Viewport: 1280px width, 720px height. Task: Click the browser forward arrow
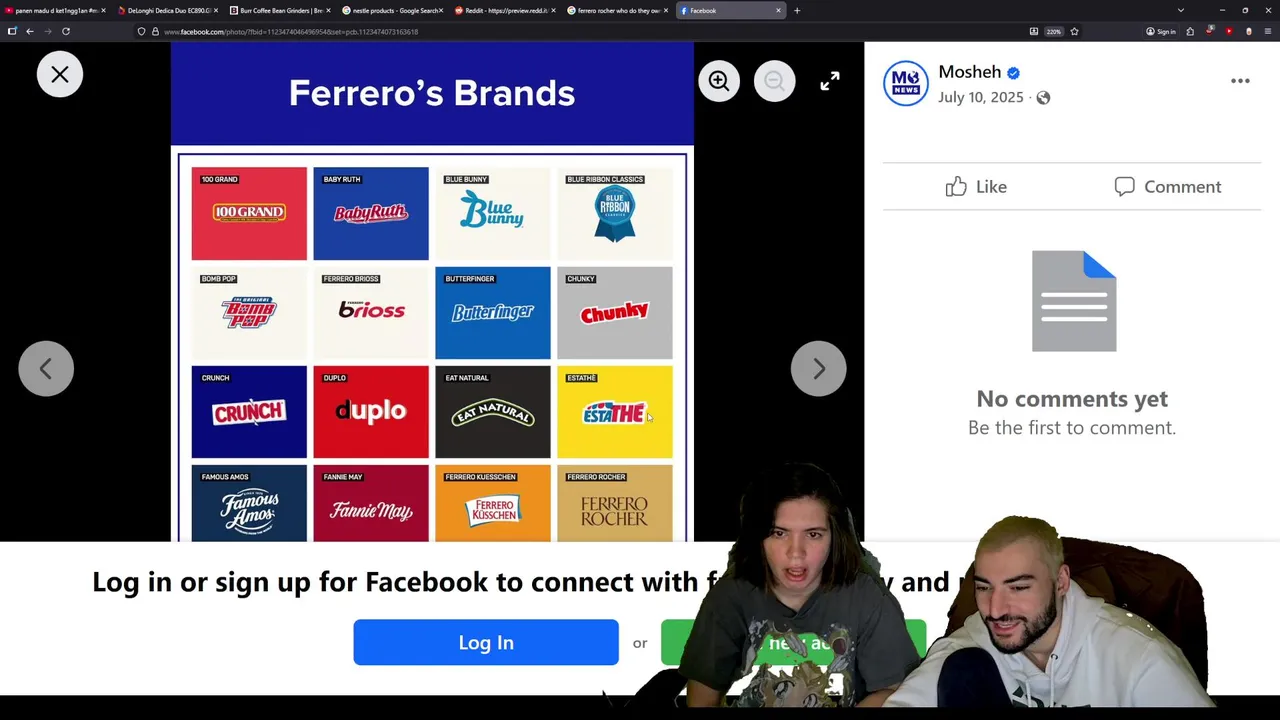coord(47,31)
